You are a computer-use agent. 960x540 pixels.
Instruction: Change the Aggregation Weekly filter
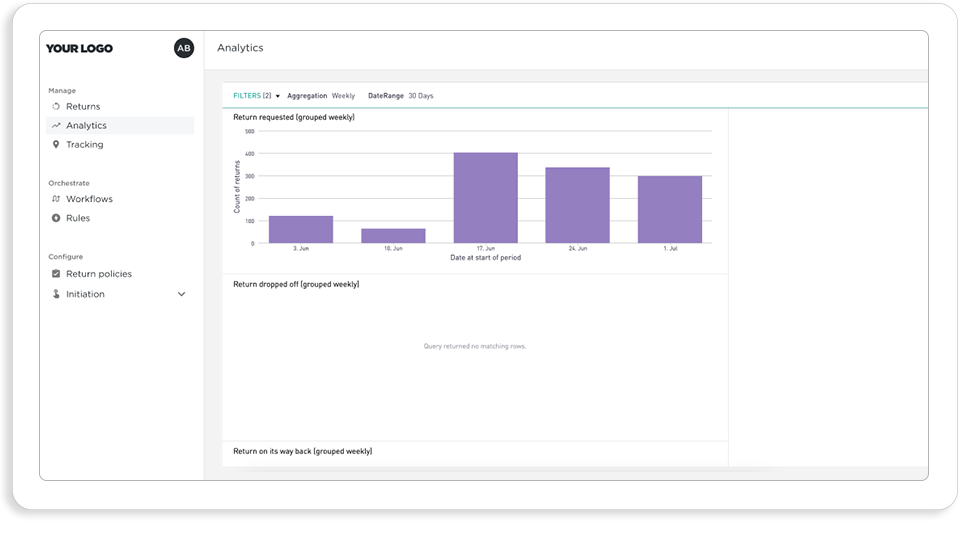[x=321, y=96]
